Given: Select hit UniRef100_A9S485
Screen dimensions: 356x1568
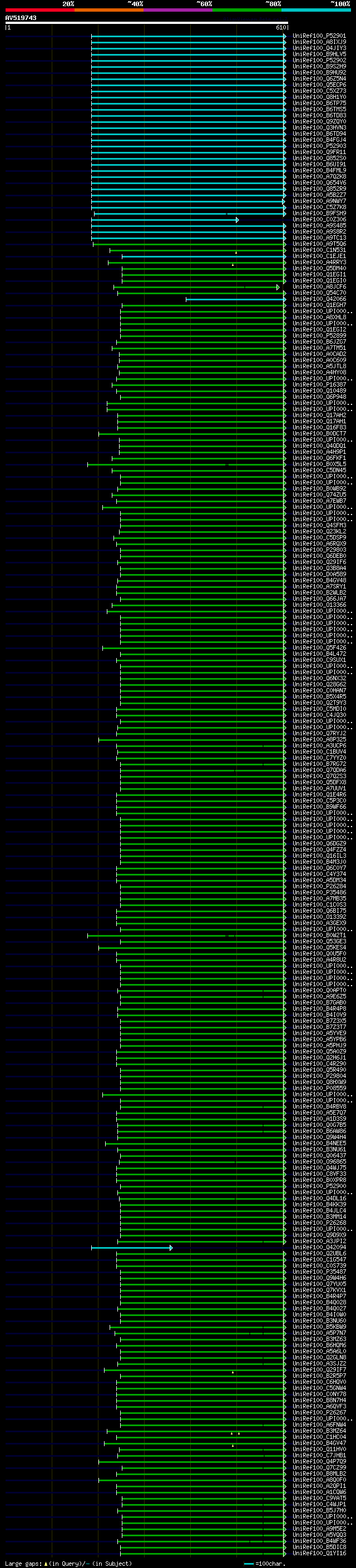Looking at the screenshot, I should 319,225.
